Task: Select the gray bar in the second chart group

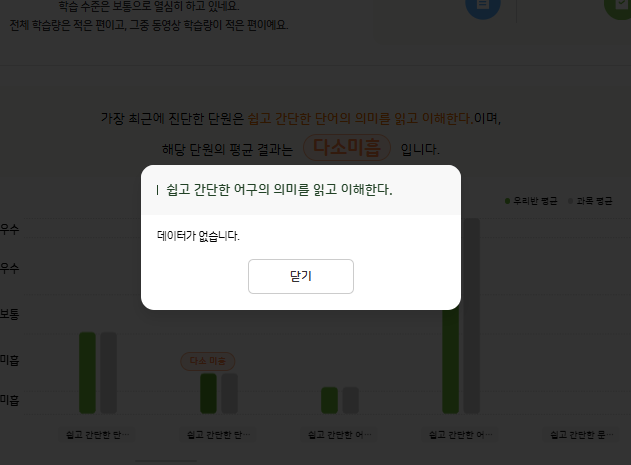Action: point(230,393)
